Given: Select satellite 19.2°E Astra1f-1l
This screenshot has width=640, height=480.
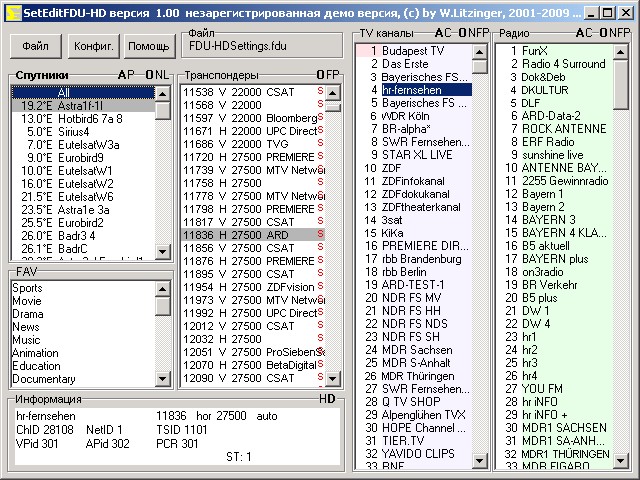Looking at the screenshot, I should (83, 106).
